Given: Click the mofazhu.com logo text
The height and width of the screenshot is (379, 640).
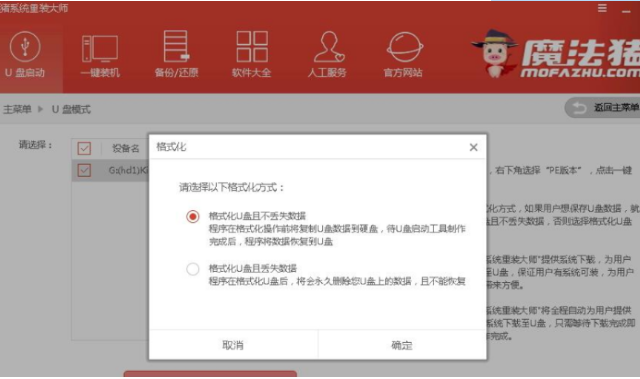Looking at the screenshot, I should (580, 73).
